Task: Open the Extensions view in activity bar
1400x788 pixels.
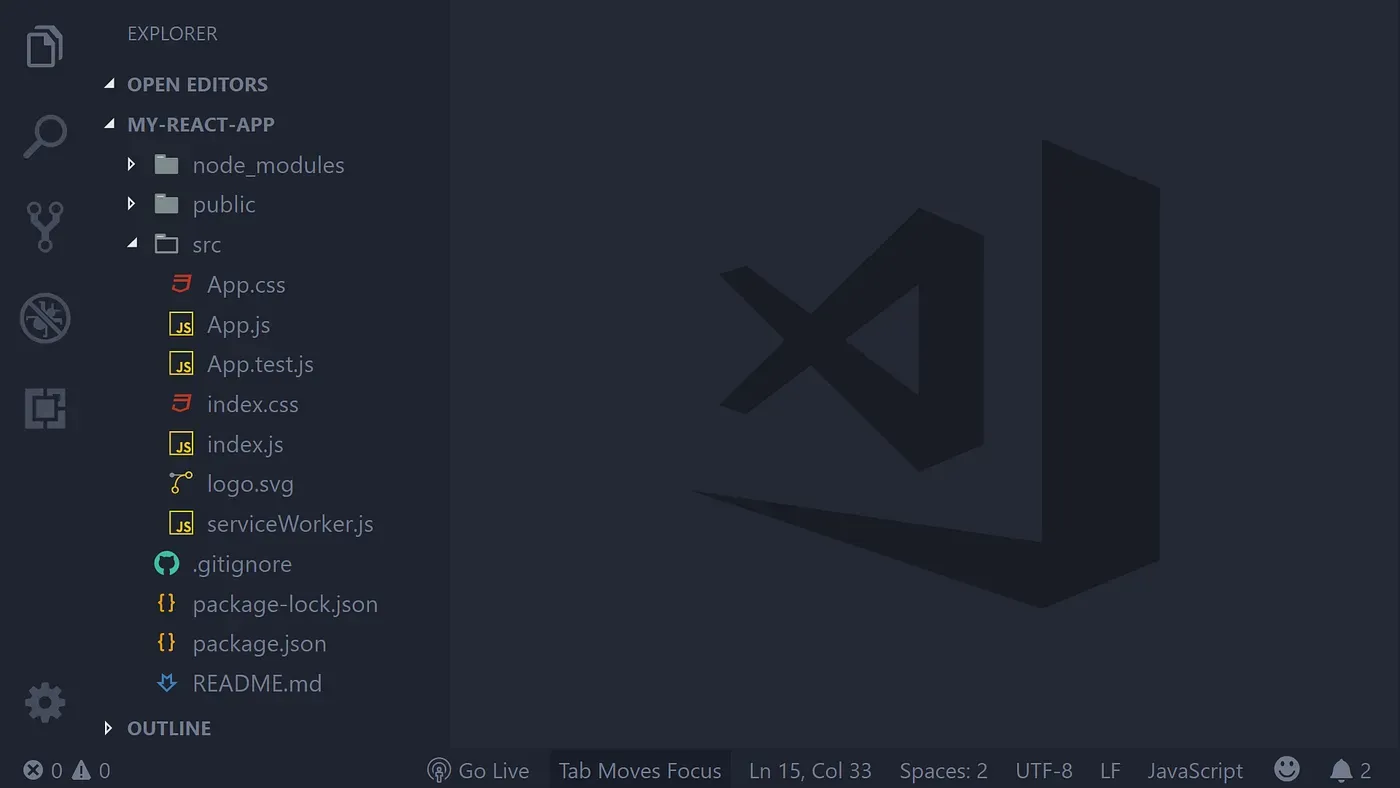Action: (x=45, y=408)
